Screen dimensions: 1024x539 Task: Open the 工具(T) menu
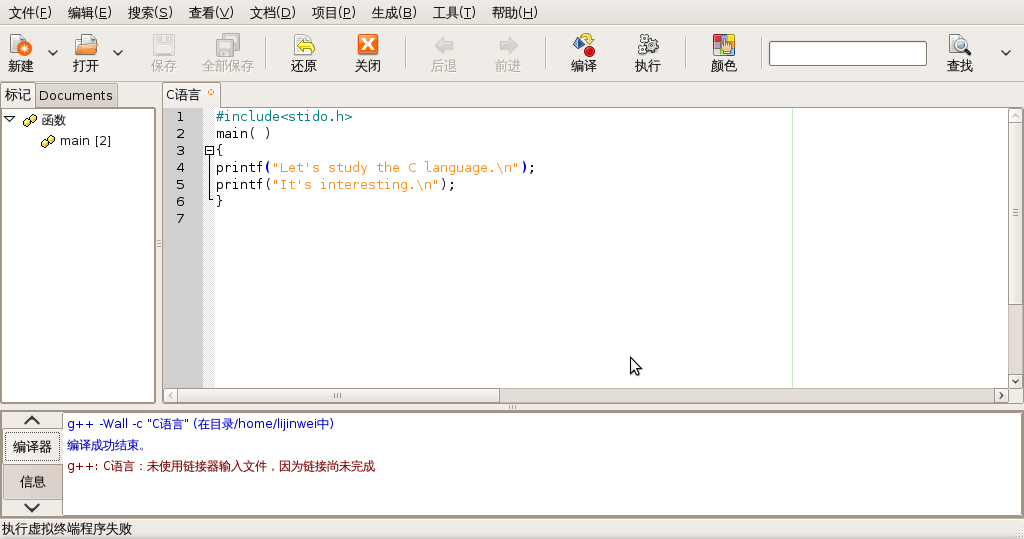click(454, 12)
